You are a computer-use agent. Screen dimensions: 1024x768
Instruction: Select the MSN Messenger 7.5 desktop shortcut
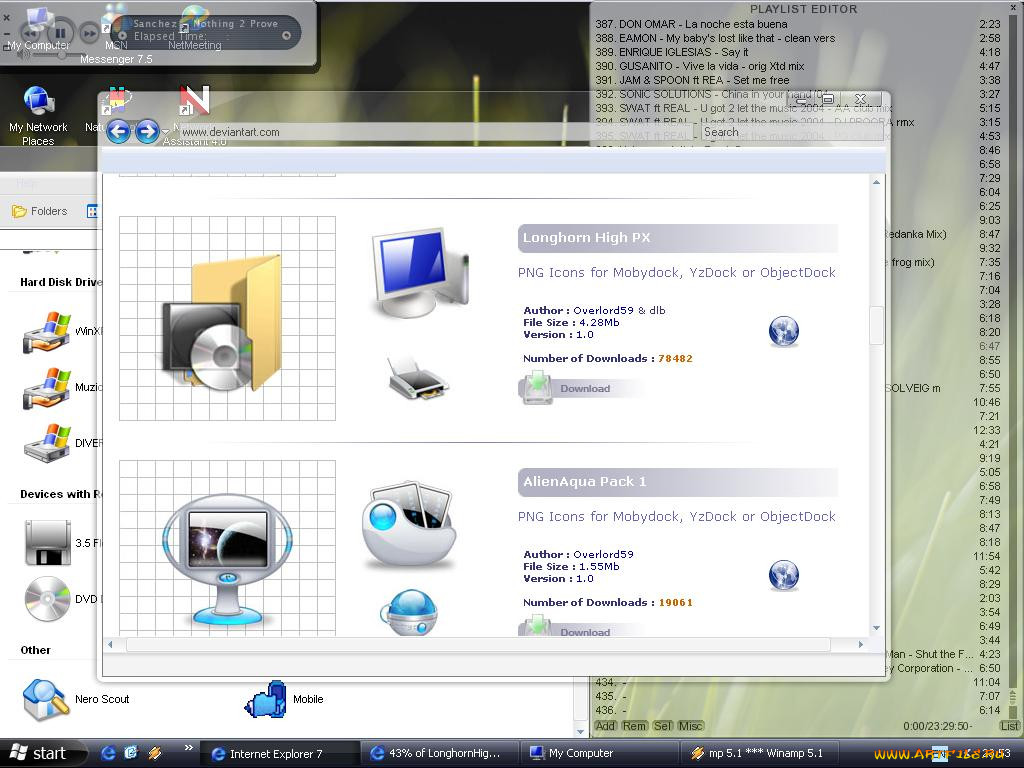[x=116, y=36]
